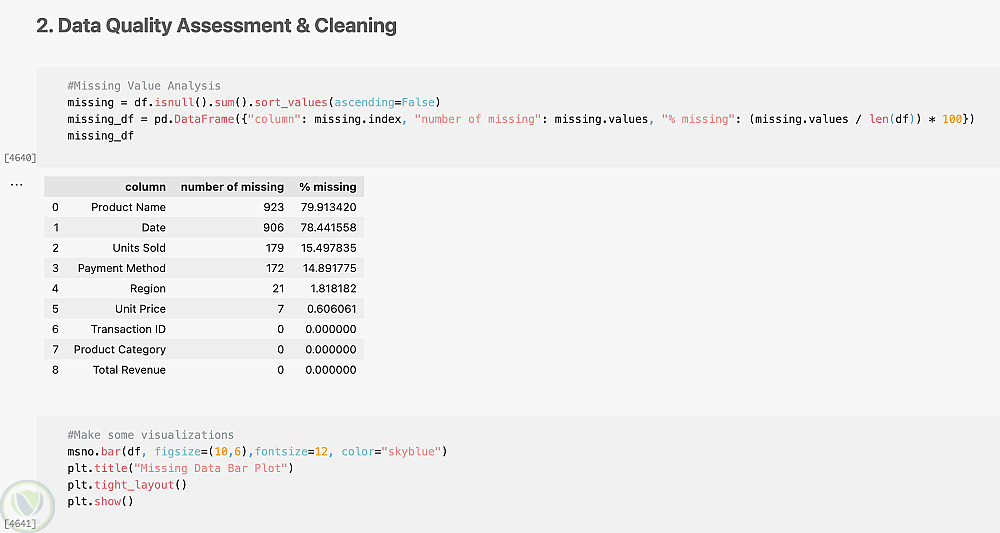Click the plt.show() line in second cell
The image size is (1000, 533).
pos(100,501)
